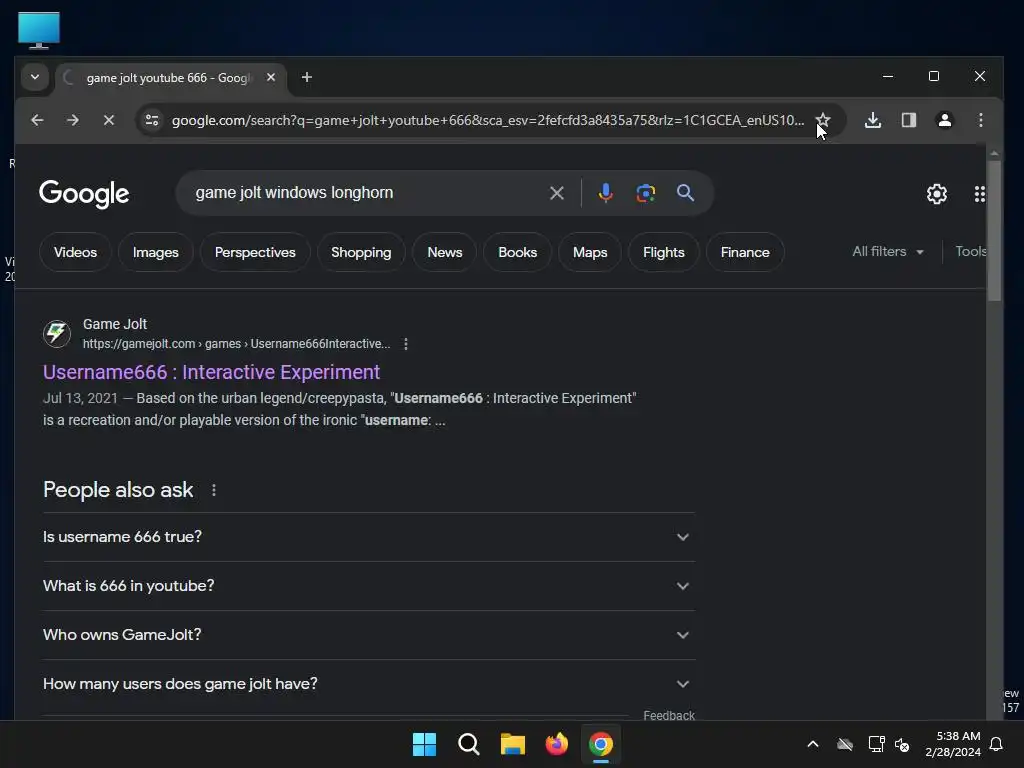Switch to News results
Viewport: 1024px width, 768px height.
(445, 252)
